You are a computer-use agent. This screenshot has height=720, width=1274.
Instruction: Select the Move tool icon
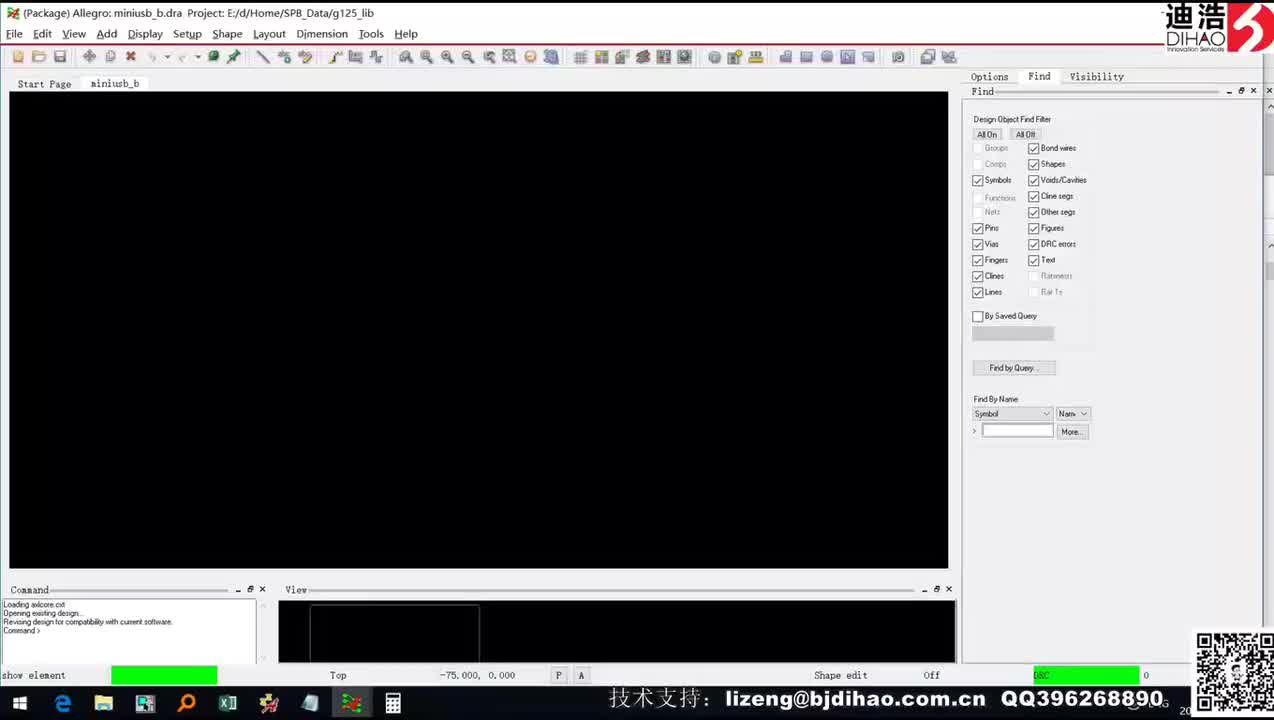(89, 57)
